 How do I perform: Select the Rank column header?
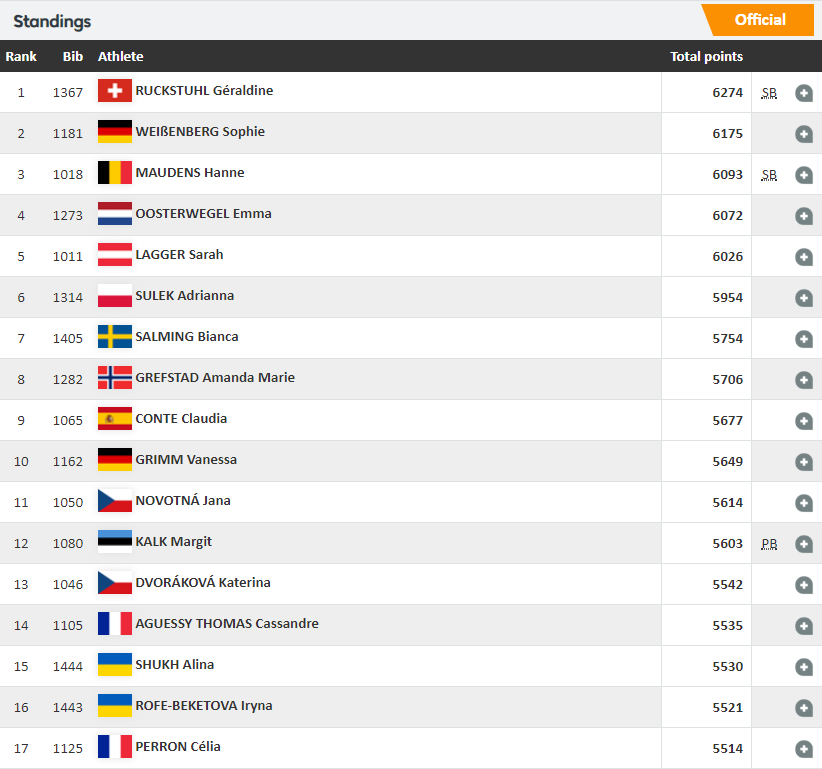tap(21, 56)
